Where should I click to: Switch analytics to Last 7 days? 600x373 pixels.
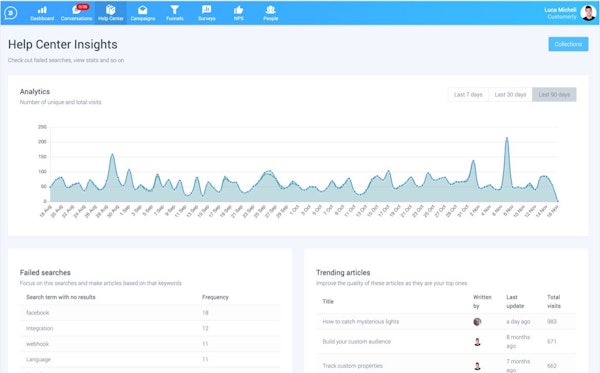point(468,94)
